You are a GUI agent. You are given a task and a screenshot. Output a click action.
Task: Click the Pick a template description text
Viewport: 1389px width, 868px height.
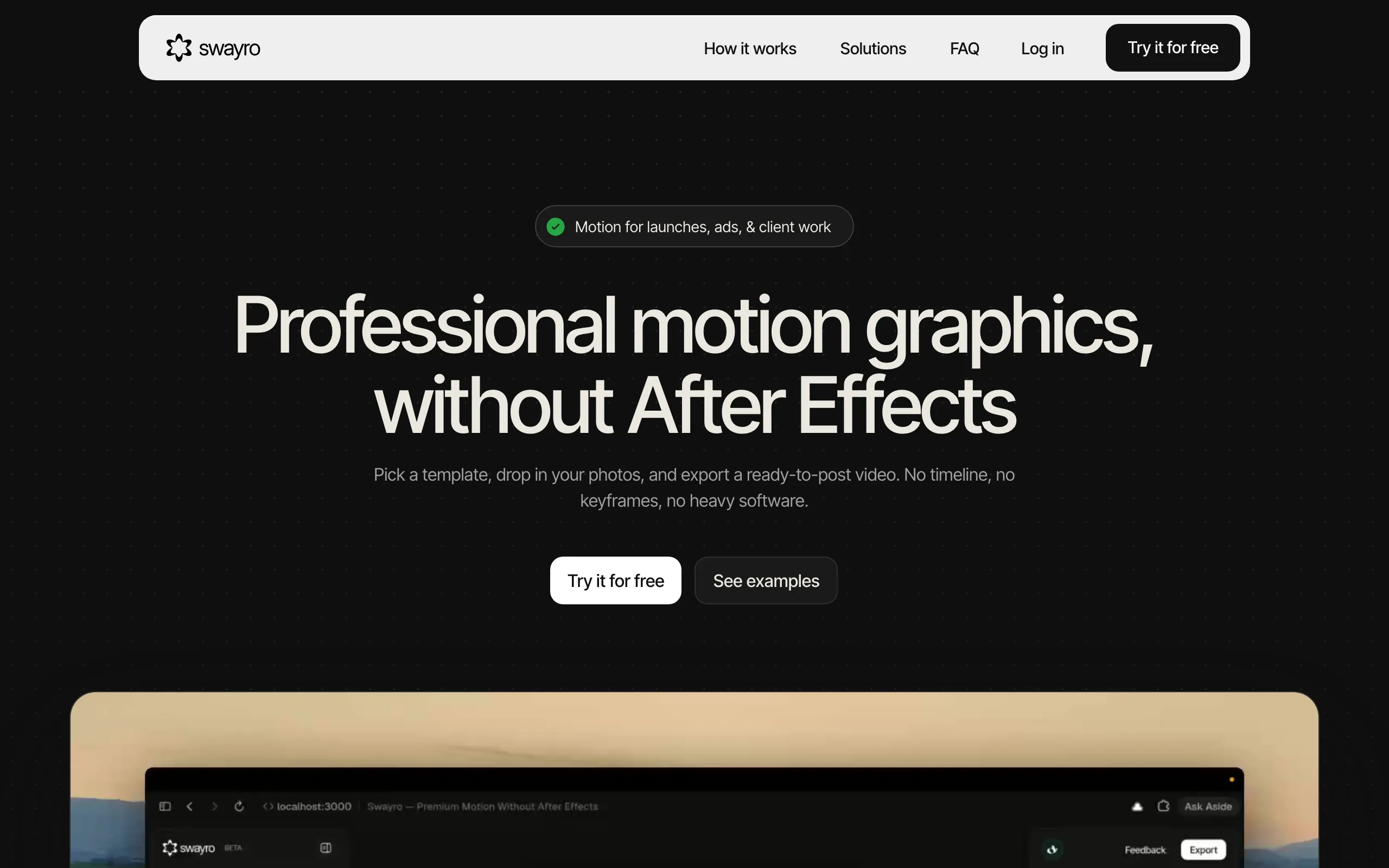tap(694, 487)
